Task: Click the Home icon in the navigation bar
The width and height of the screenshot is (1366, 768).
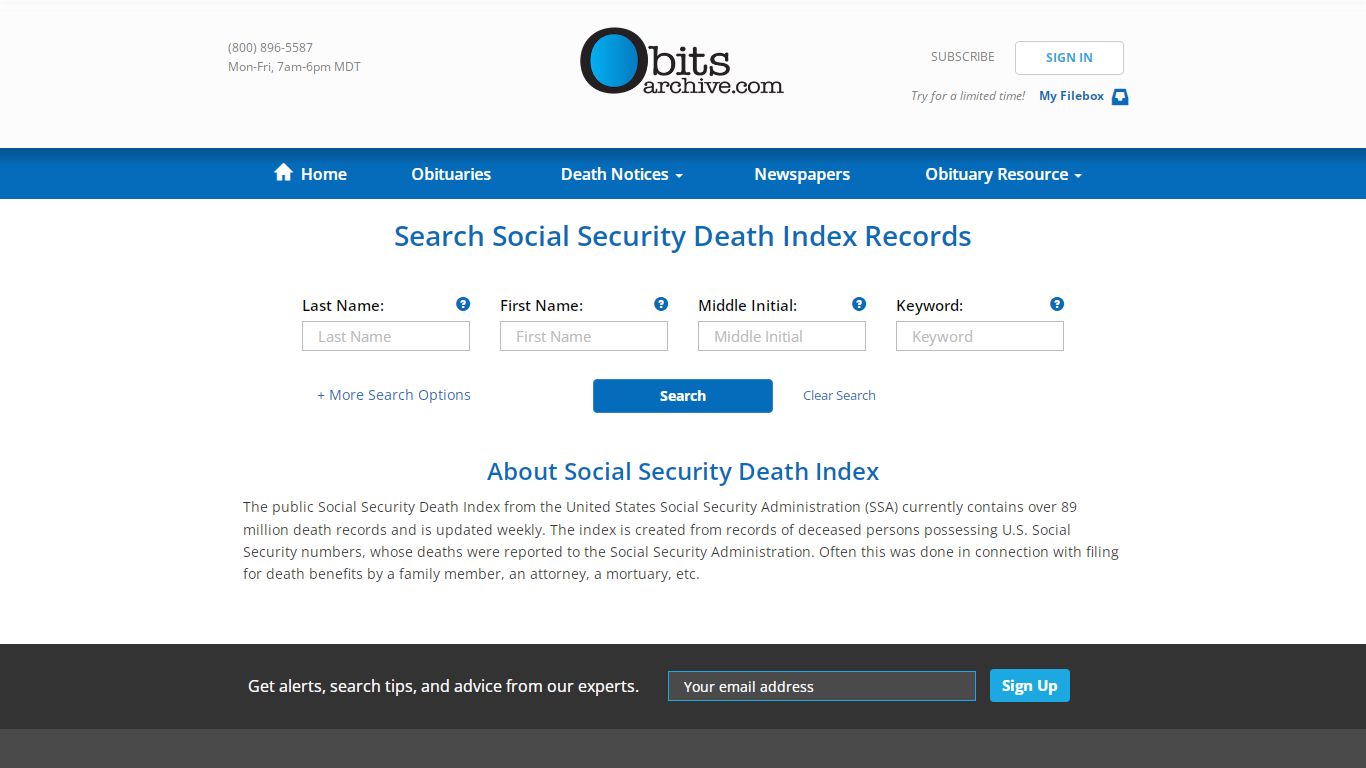Action: [x=283, y=171]
